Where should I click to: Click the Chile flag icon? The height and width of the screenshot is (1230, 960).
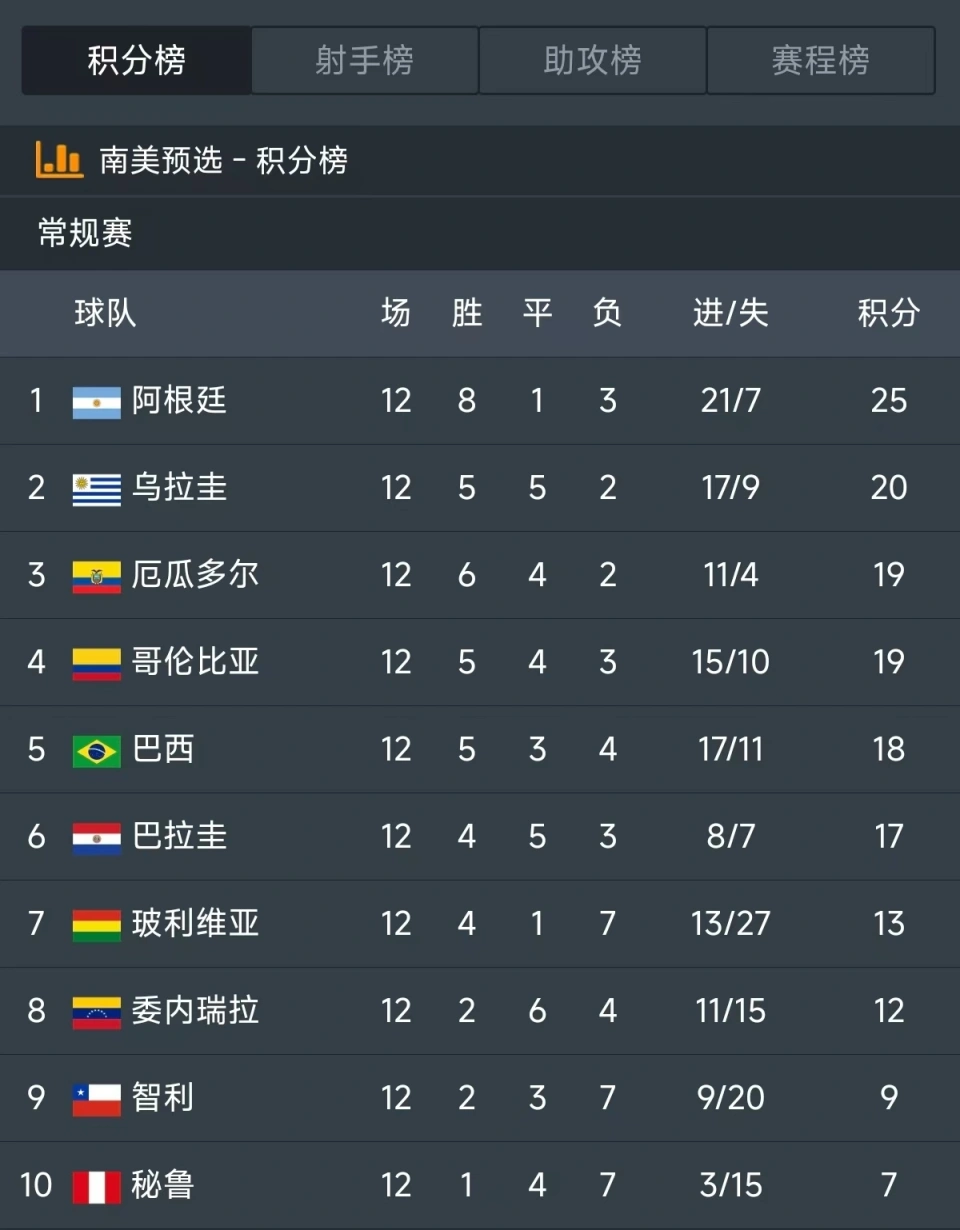(x=96, y=1099)
